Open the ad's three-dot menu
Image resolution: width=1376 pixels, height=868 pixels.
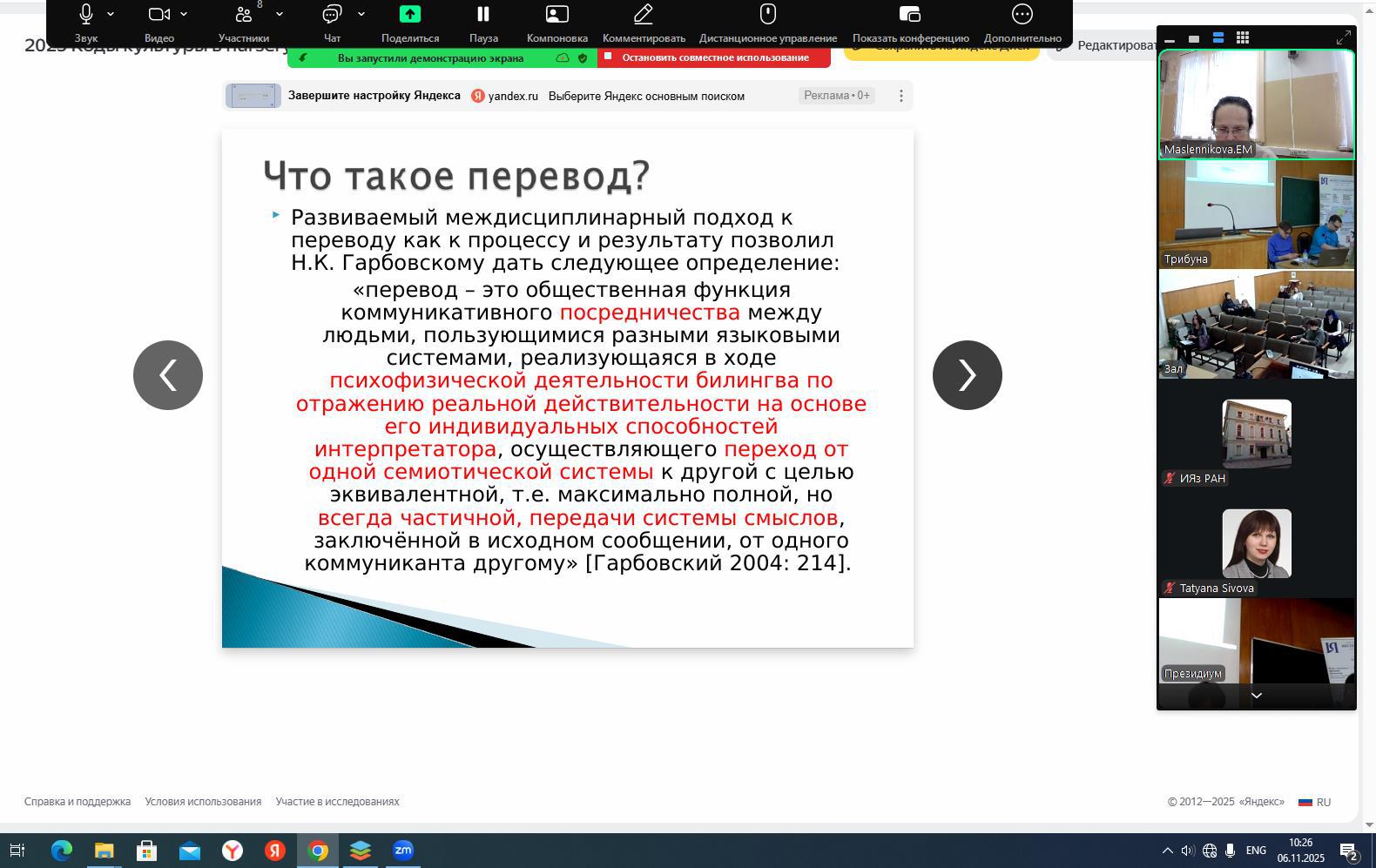pos(900,96)
